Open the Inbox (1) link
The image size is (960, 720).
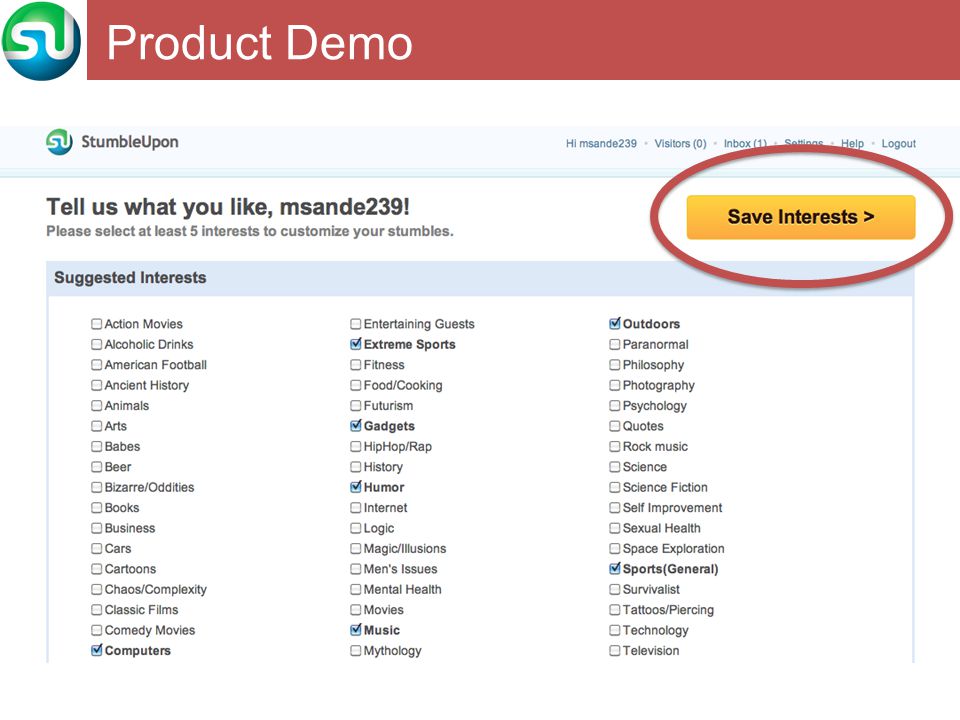click(745, 143)
